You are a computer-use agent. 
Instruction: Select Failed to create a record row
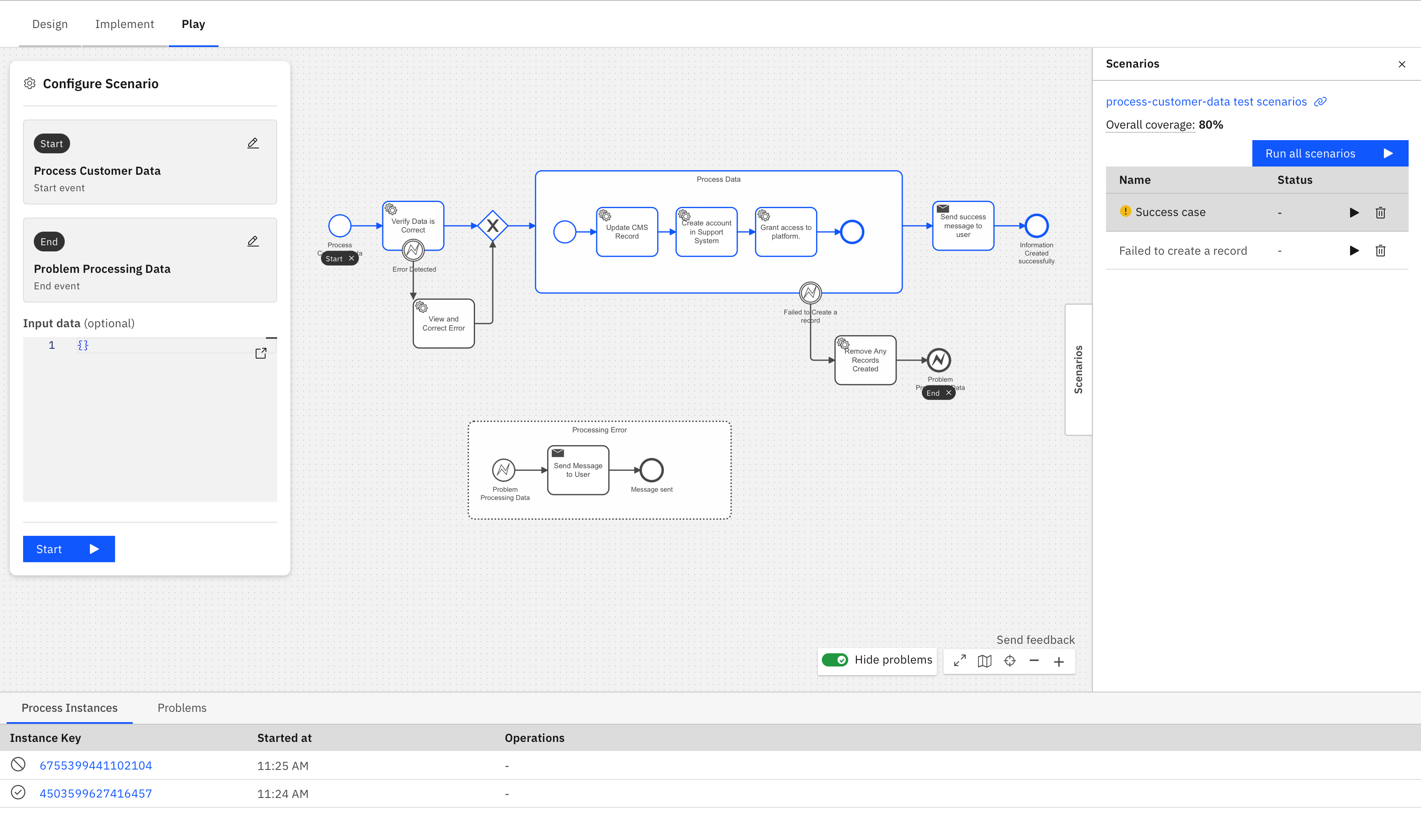click(1257, 251)
